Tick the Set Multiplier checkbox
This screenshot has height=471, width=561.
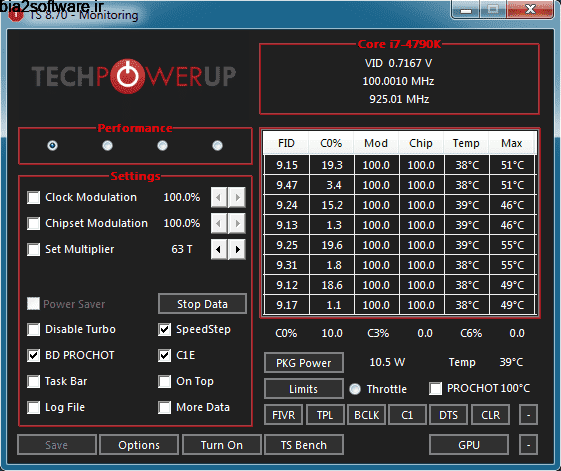(34, 249)
